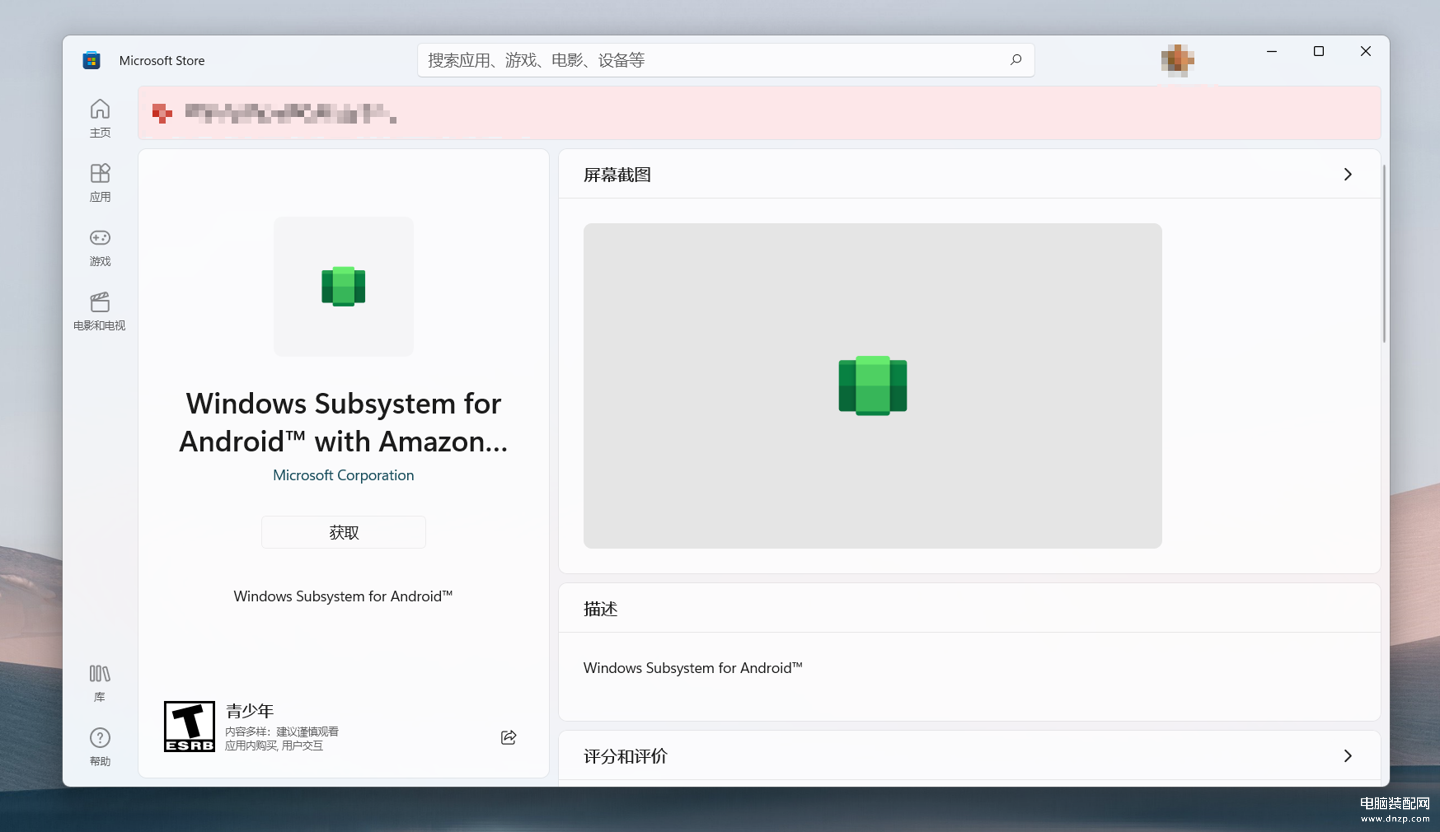Screen dimensions: 1440x832
Task: Click the 描述 description heading
Action: (601, 608)
